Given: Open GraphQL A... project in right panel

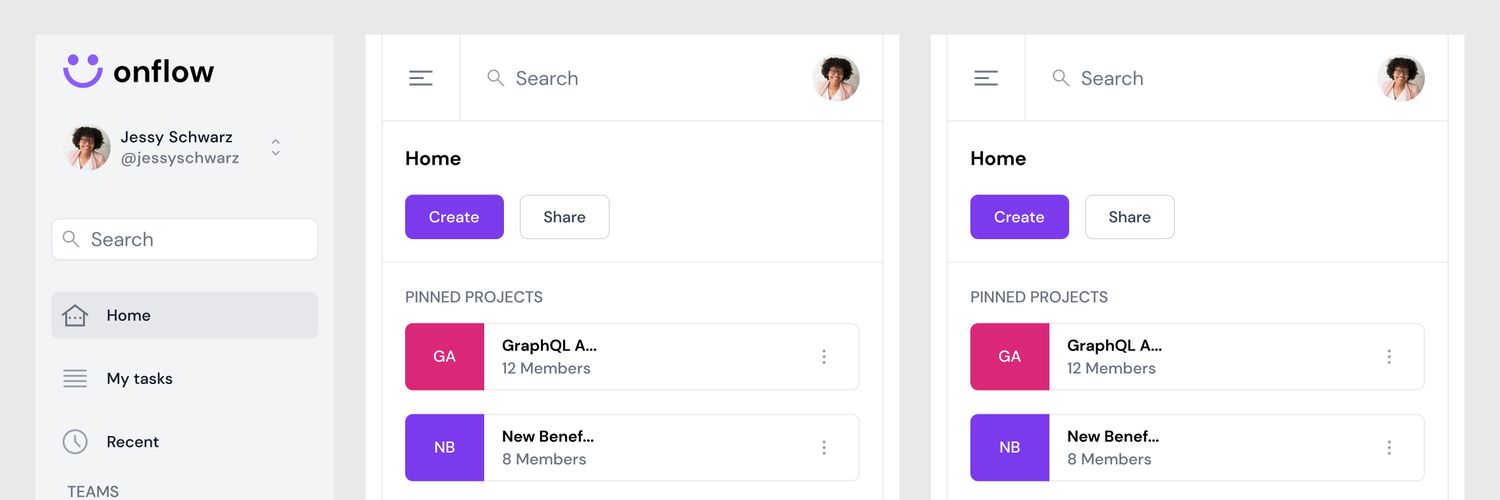Looking at the screenshot, I should [x=1197, y=356].
